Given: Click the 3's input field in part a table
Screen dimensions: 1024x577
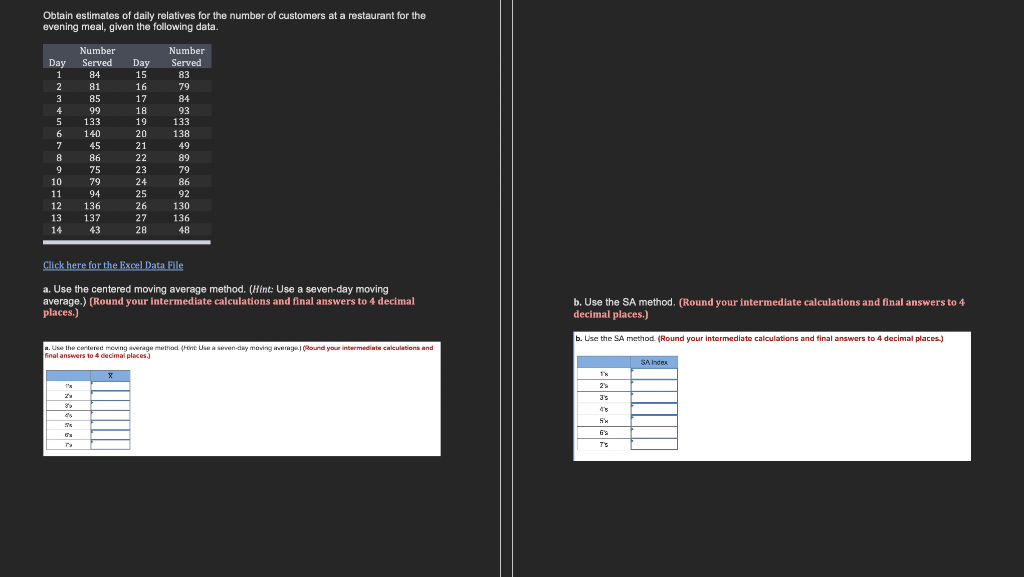Looking at the screenshot, I should pos(110,405).
